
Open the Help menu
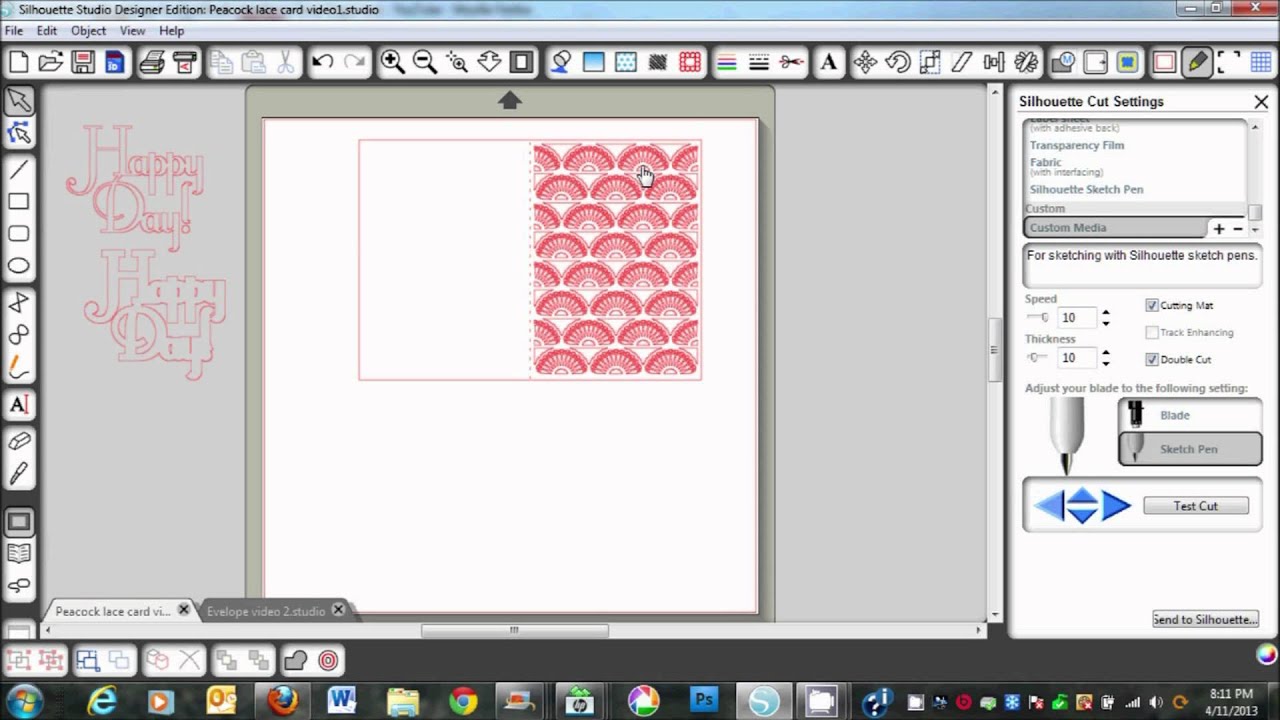click(172, 31)
